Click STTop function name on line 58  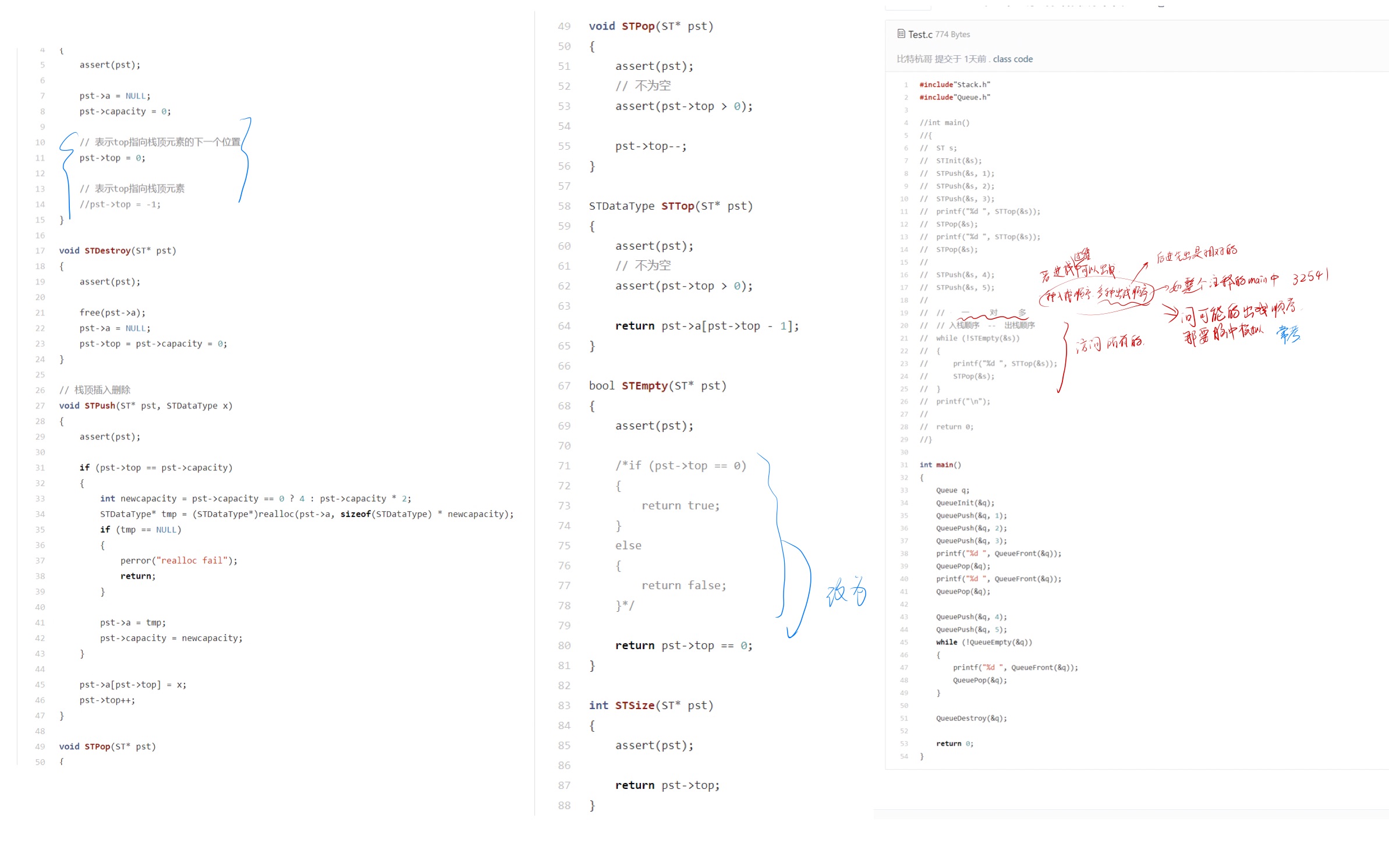[677, 206]
